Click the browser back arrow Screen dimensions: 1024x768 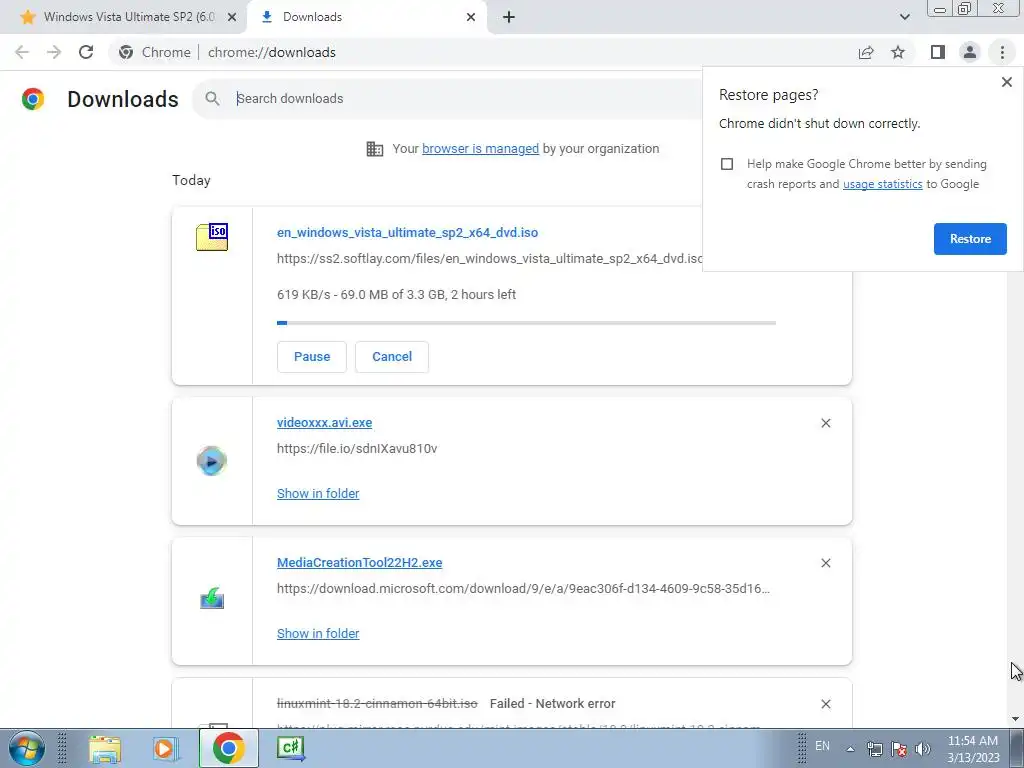[22, 52]
